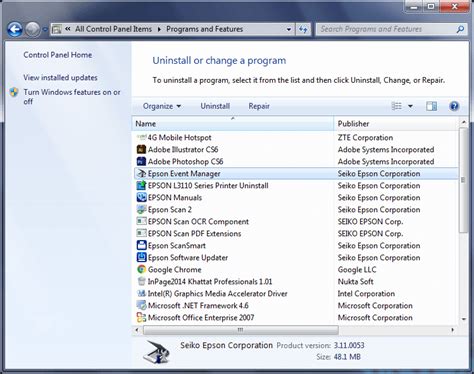
Task: Click EPSON Scan OCR Component icon
Action: 141,221
